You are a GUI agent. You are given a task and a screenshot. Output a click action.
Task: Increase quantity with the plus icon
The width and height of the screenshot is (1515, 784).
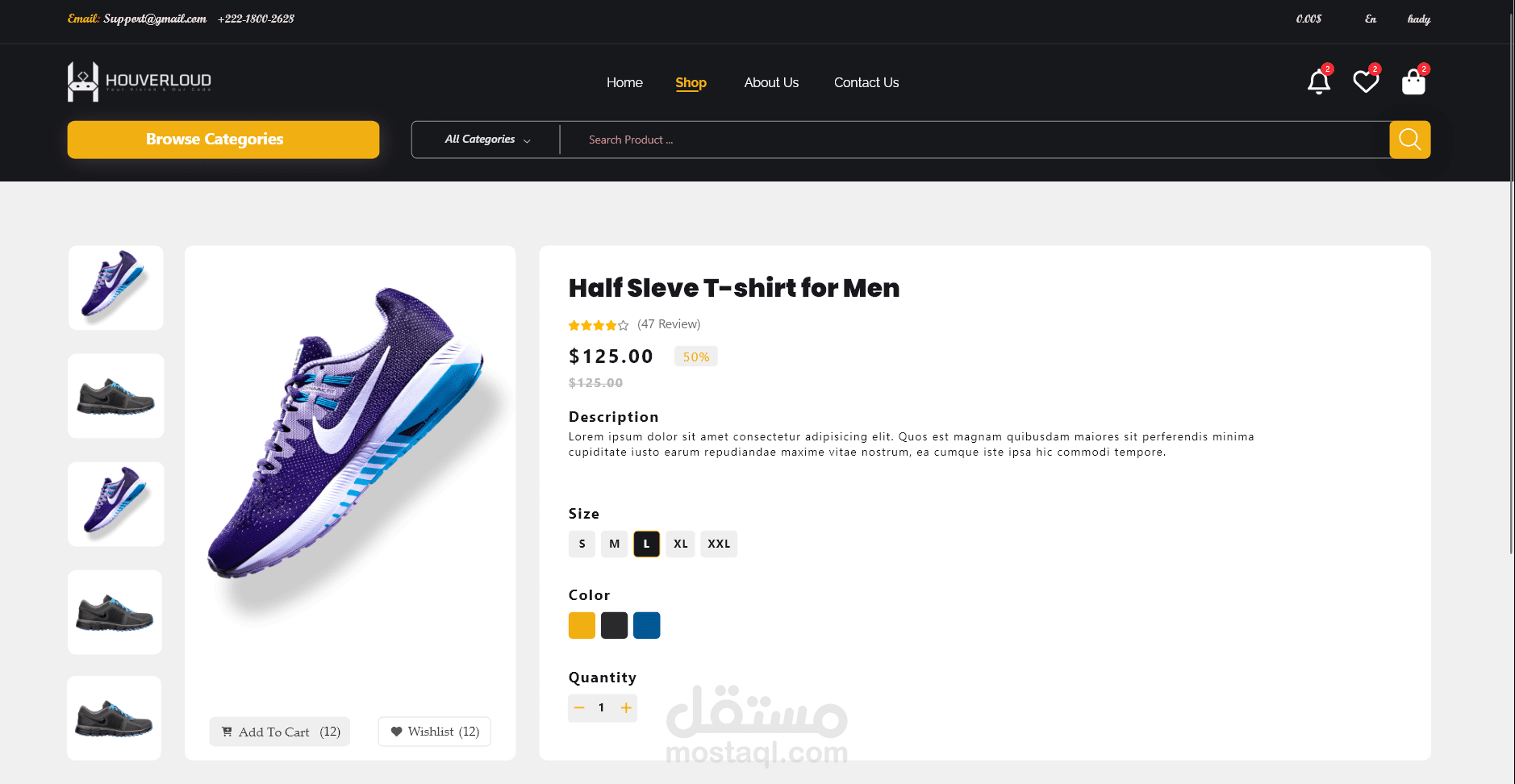tap(626, 707)
